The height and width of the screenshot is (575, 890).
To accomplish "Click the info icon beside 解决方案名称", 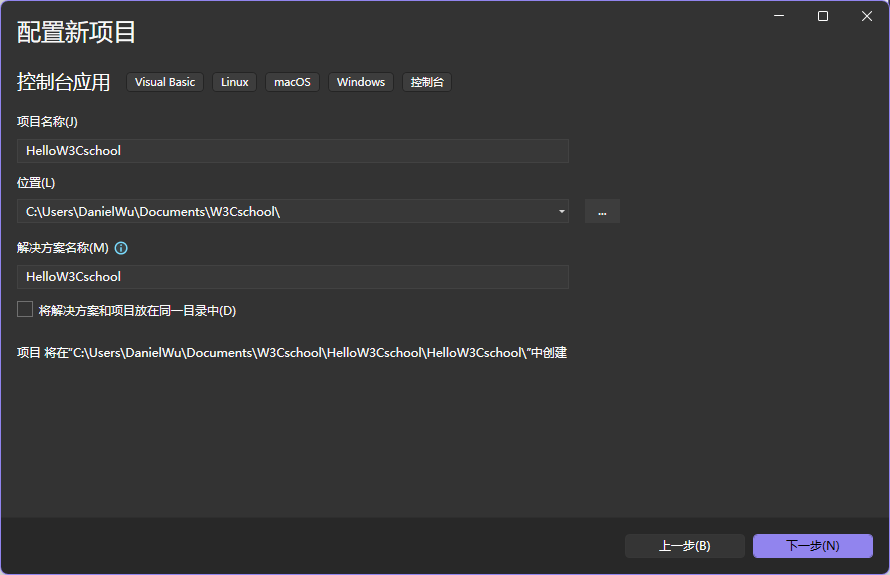I will [121, 248].
